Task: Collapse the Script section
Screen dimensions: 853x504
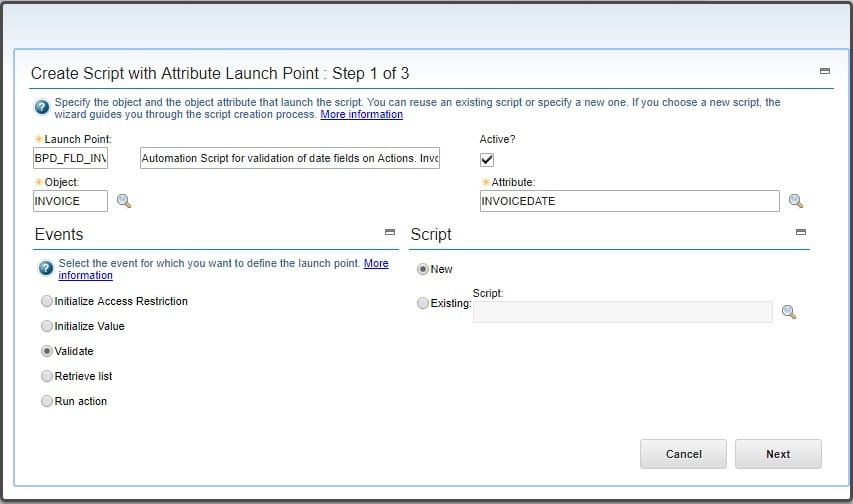Action: click(x=801, y=232)
